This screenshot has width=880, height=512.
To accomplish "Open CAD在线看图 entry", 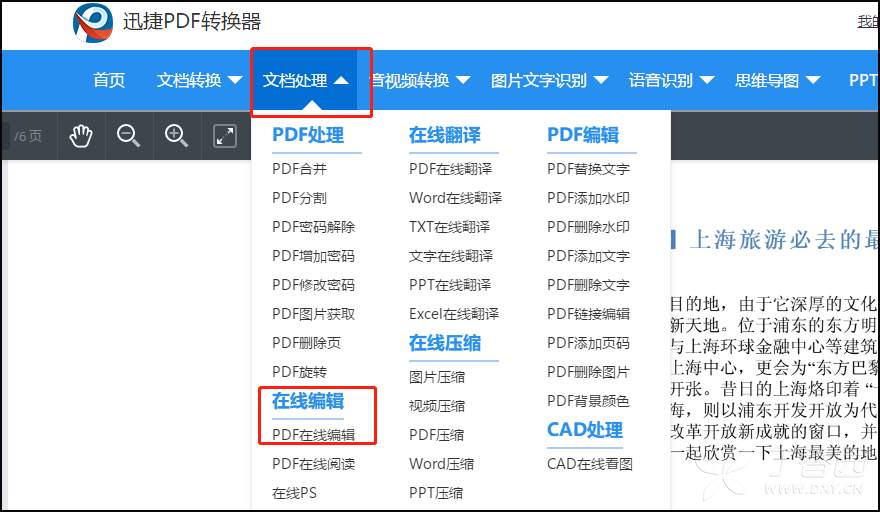I will [x=590, y=464].
